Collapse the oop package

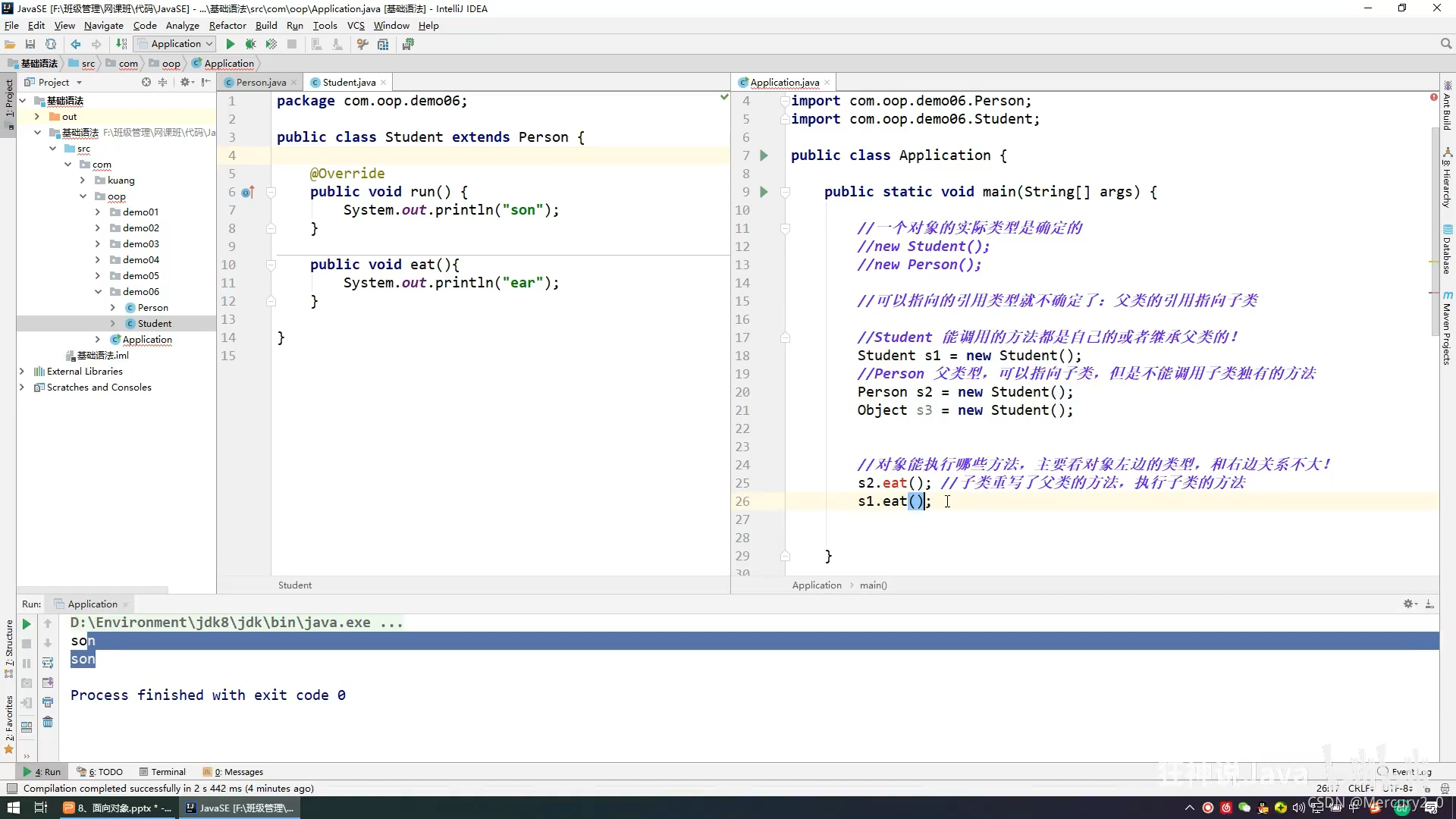(x=83, y=196)
